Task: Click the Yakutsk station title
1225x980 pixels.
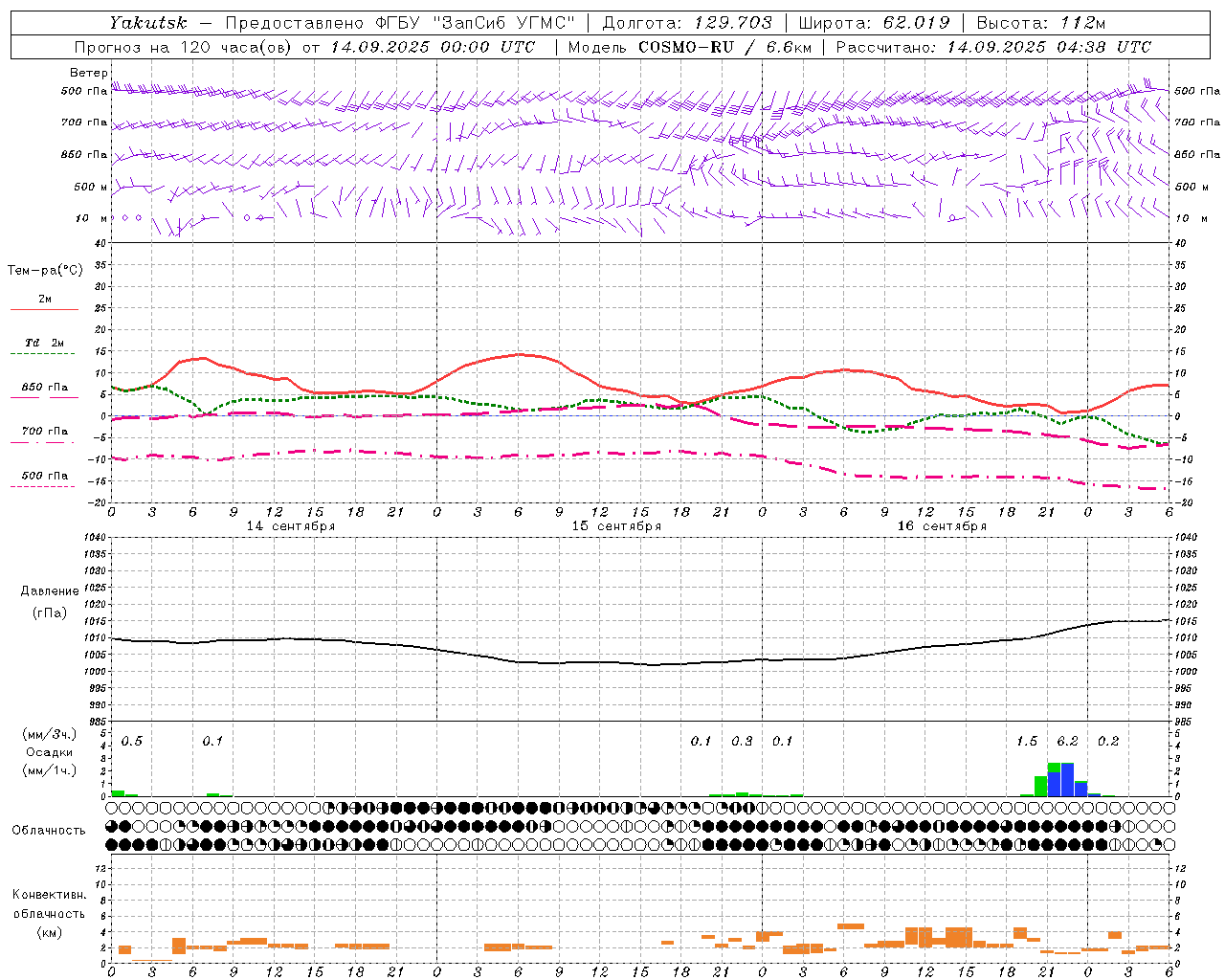Action: pos(148,23)
